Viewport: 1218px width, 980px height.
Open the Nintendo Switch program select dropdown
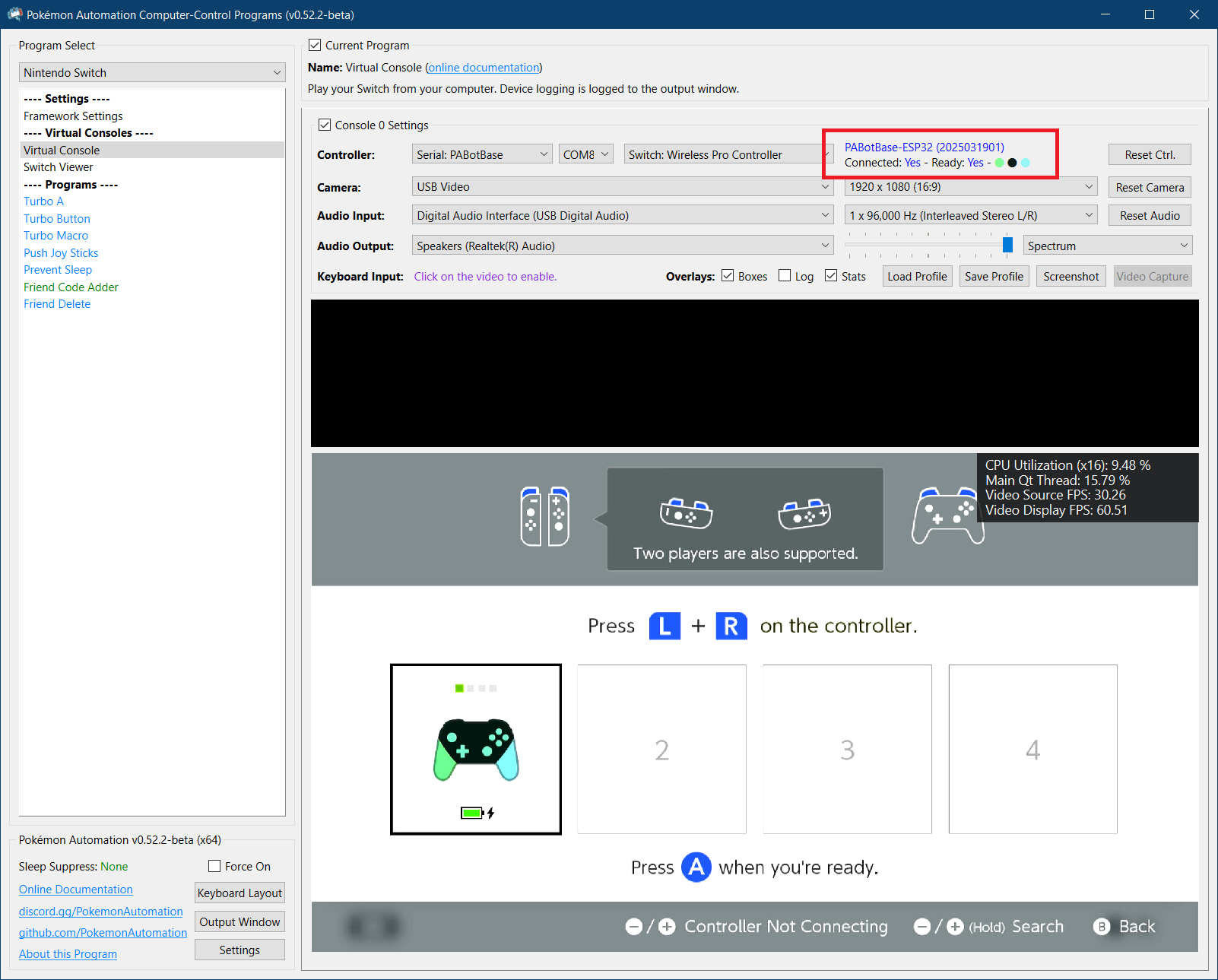[x=152, y=72]
